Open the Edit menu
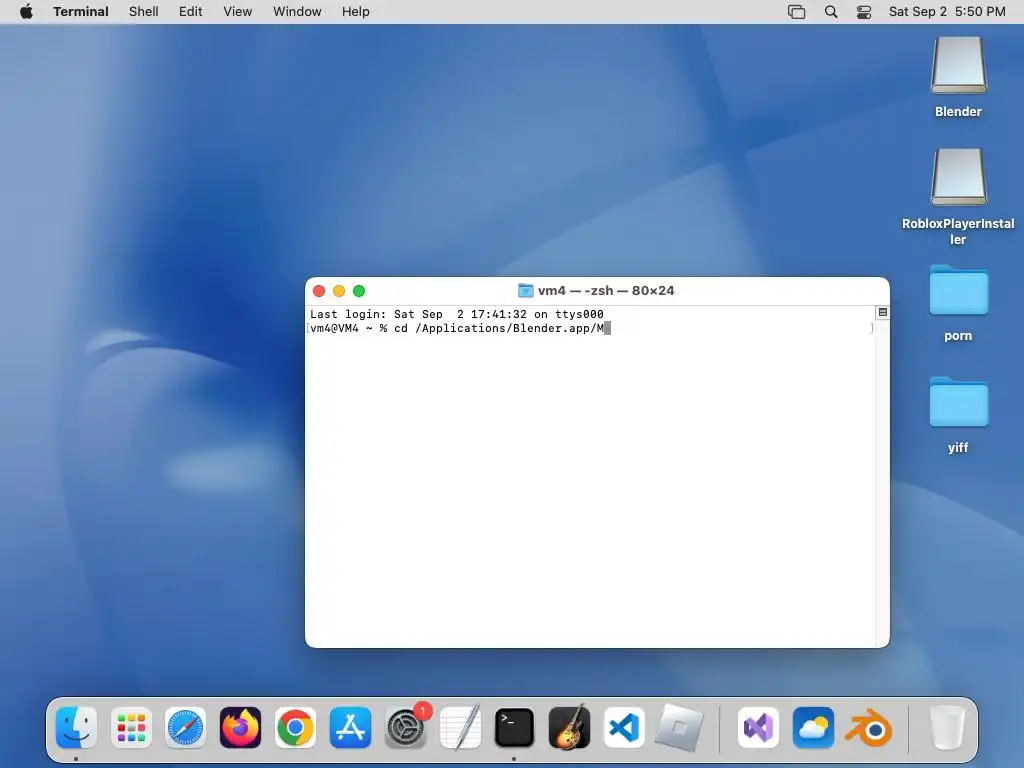The height and width of the screenshot is (768, 1024). (191, 12)
